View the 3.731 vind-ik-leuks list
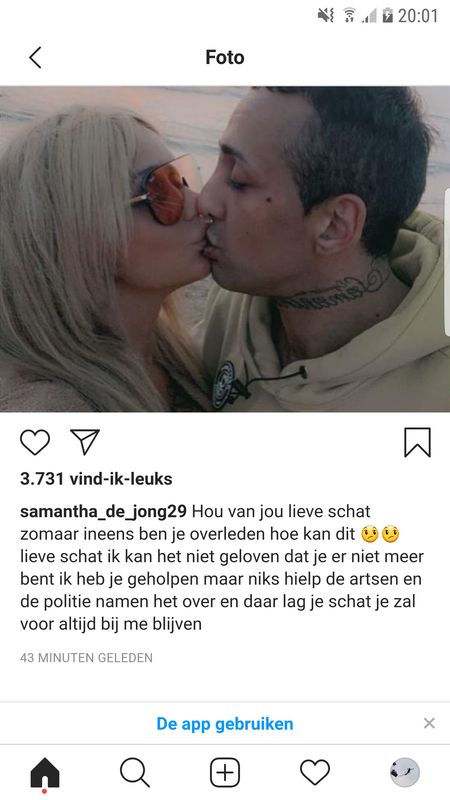This screenshot has width=450, height=800. click(x=96, y=479)
